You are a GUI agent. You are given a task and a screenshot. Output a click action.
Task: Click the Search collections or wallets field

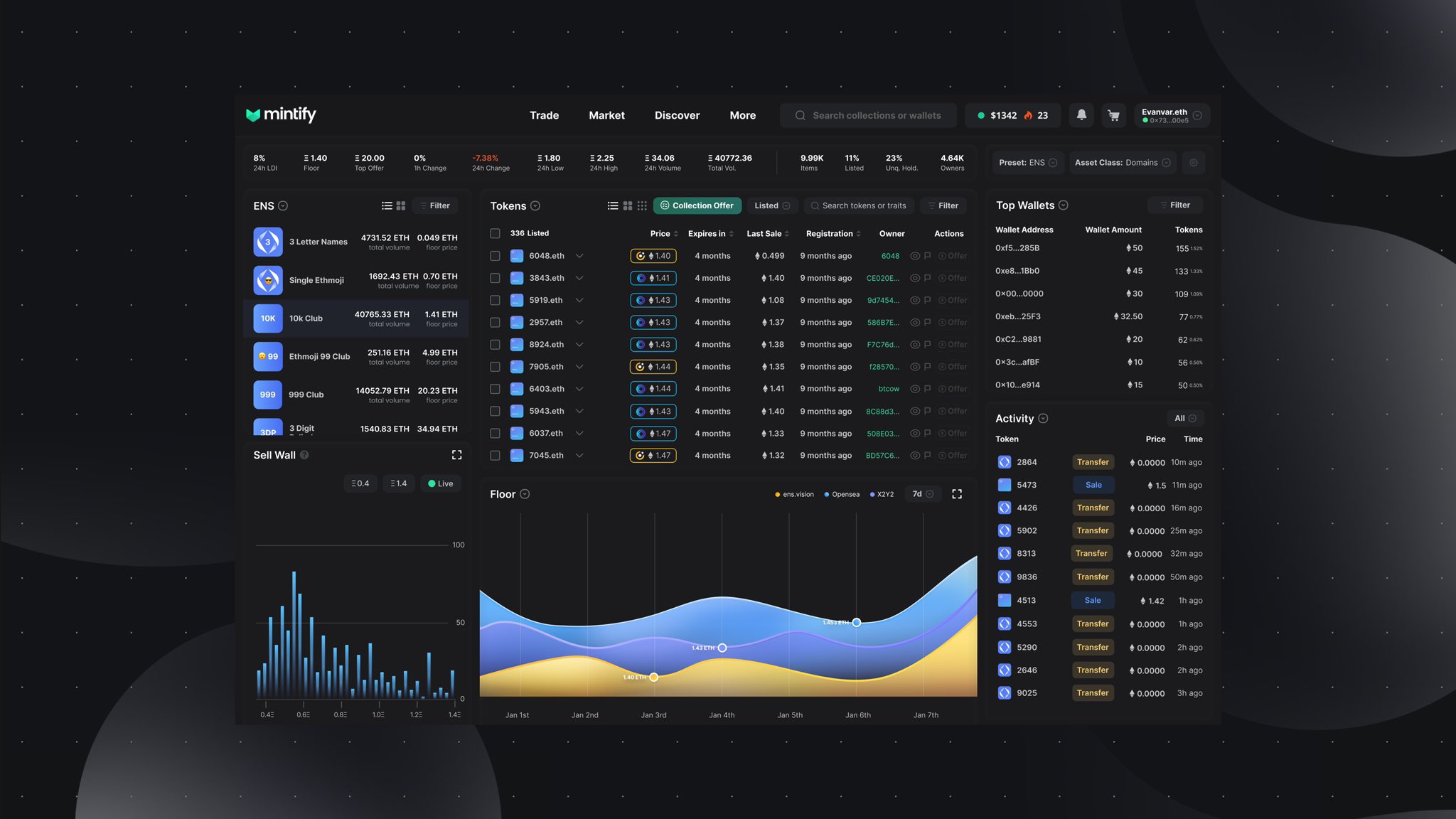tap(876, 115)
